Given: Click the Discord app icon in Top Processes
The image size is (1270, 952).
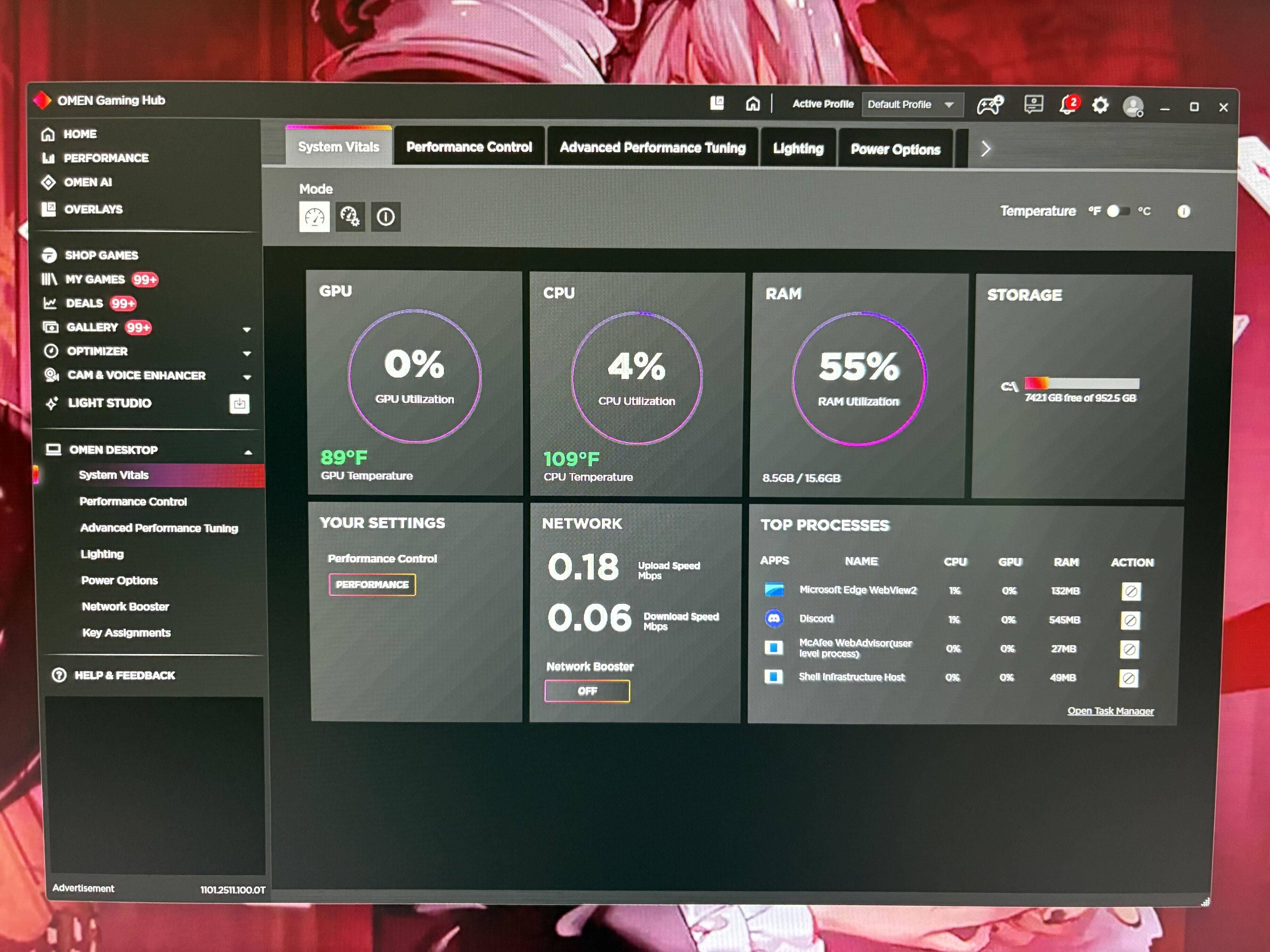Looking at the screenshot, I should [774, 619].
